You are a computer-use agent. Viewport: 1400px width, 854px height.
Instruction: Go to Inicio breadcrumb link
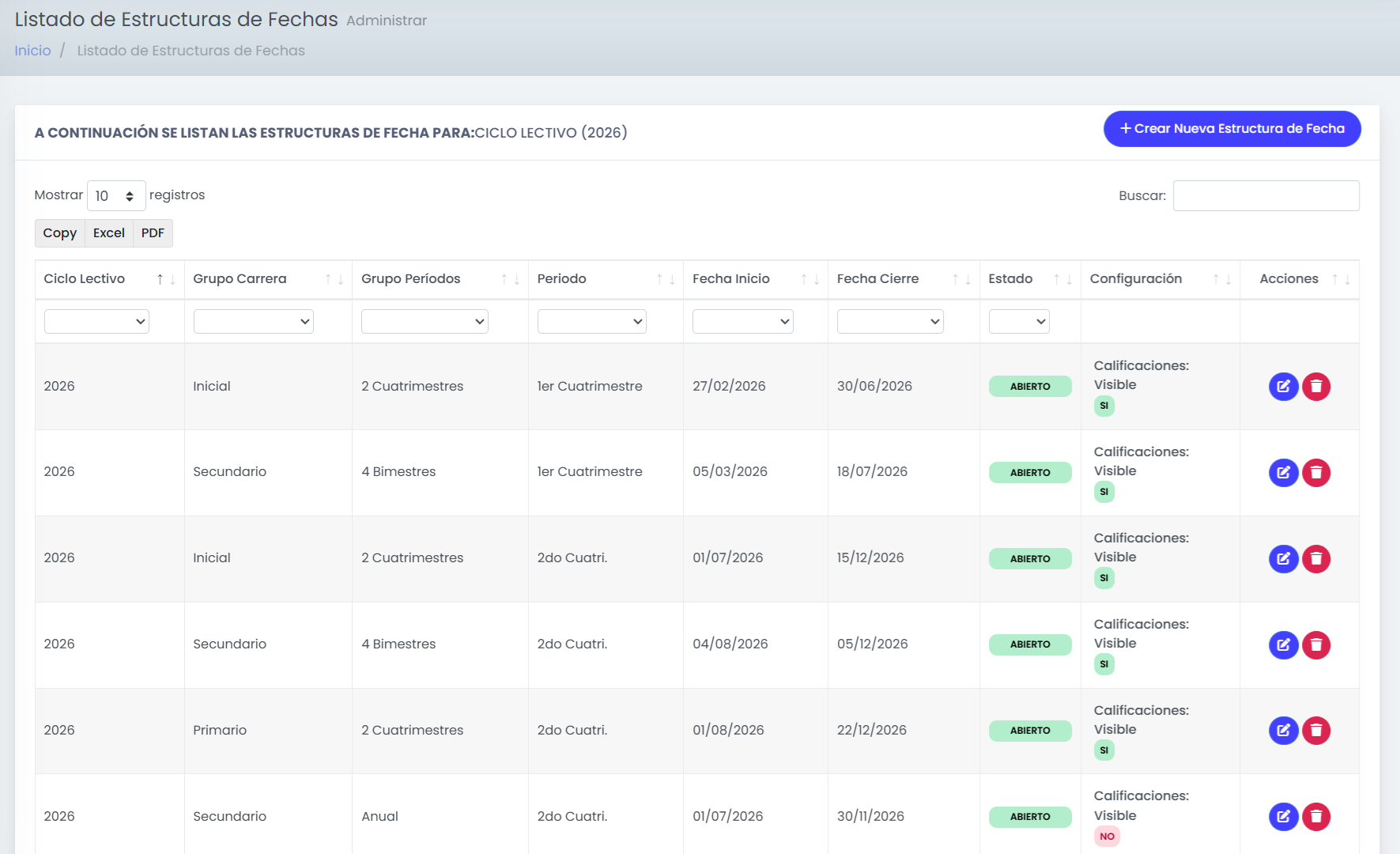click(x=32, y=51)
